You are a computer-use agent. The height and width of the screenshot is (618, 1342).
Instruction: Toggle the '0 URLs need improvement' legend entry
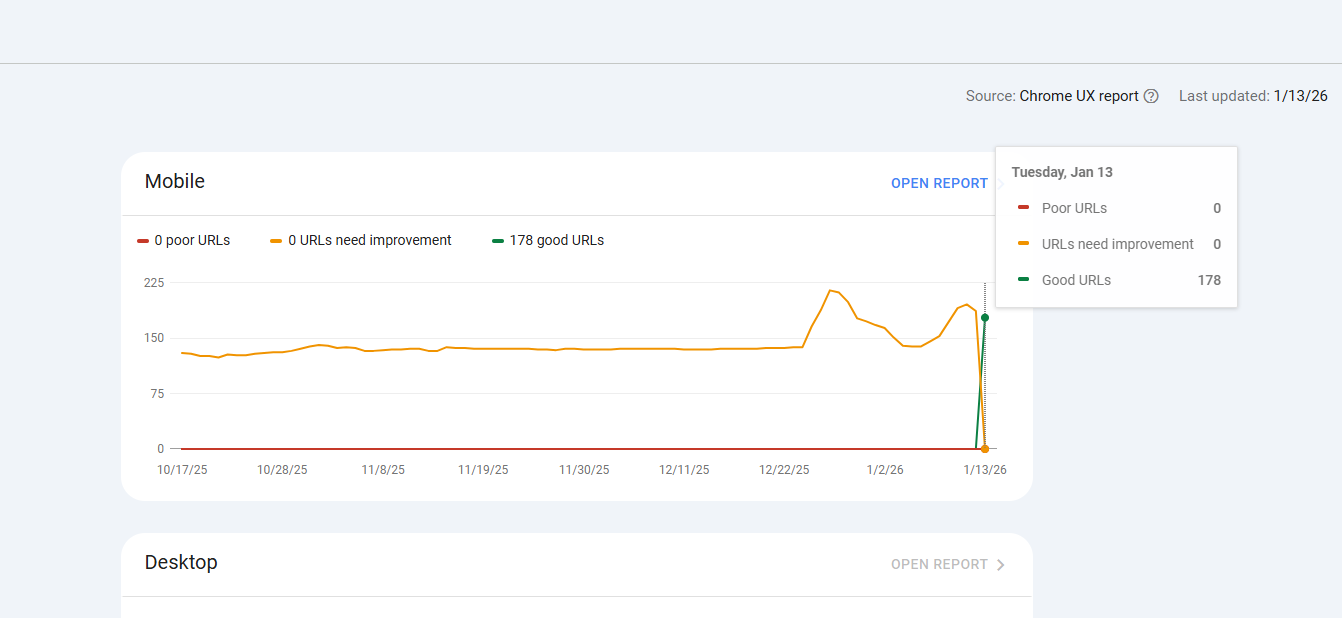point(361,241)
